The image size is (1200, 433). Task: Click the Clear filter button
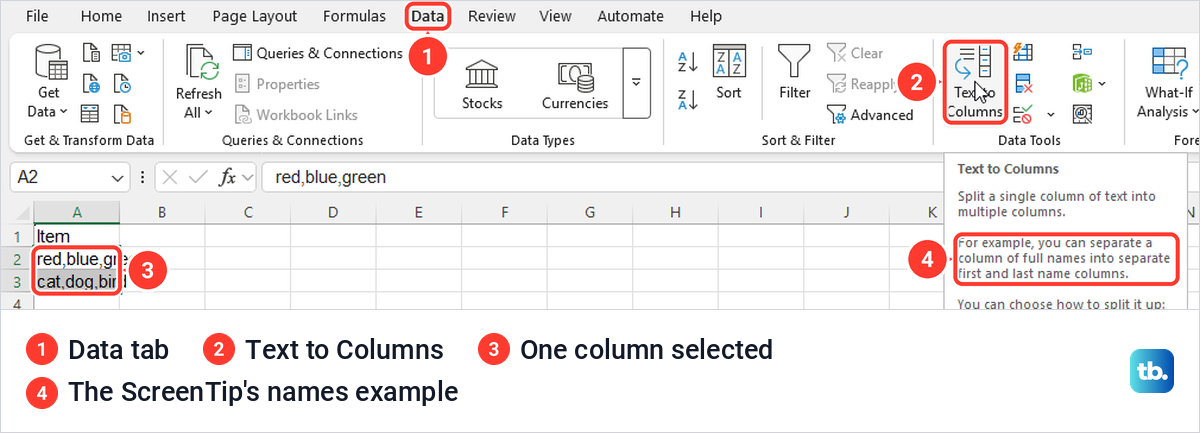(855, 53)
